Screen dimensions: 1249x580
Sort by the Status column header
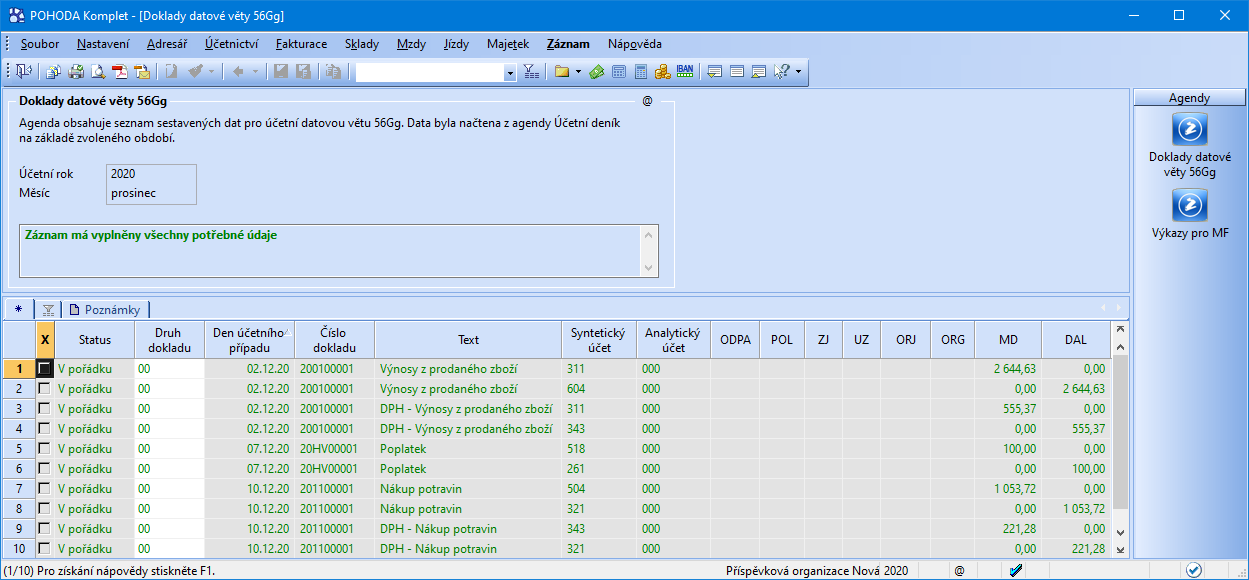95,340
